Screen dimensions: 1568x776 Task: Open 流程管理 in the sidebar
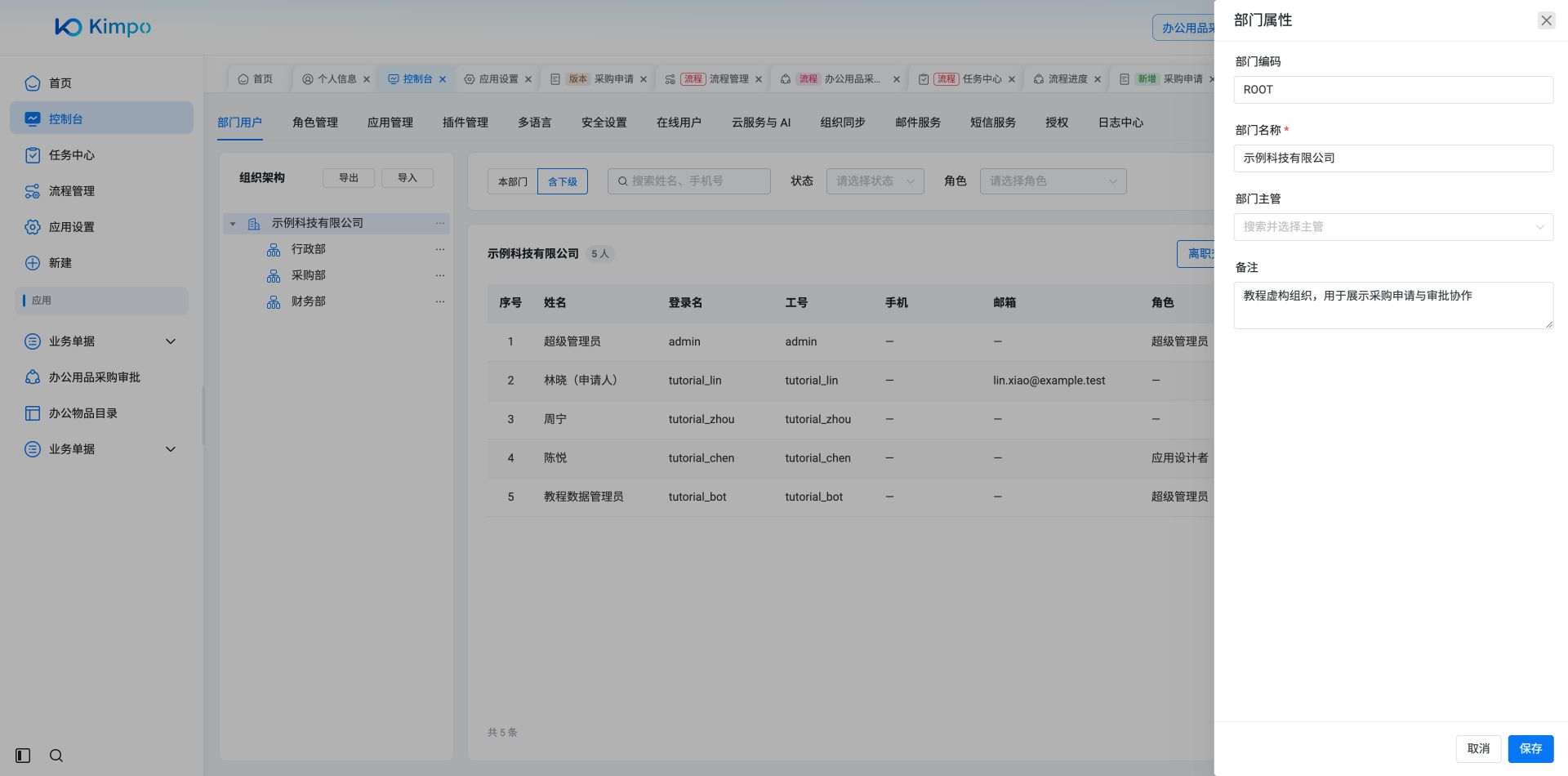(x=101, y=190)
